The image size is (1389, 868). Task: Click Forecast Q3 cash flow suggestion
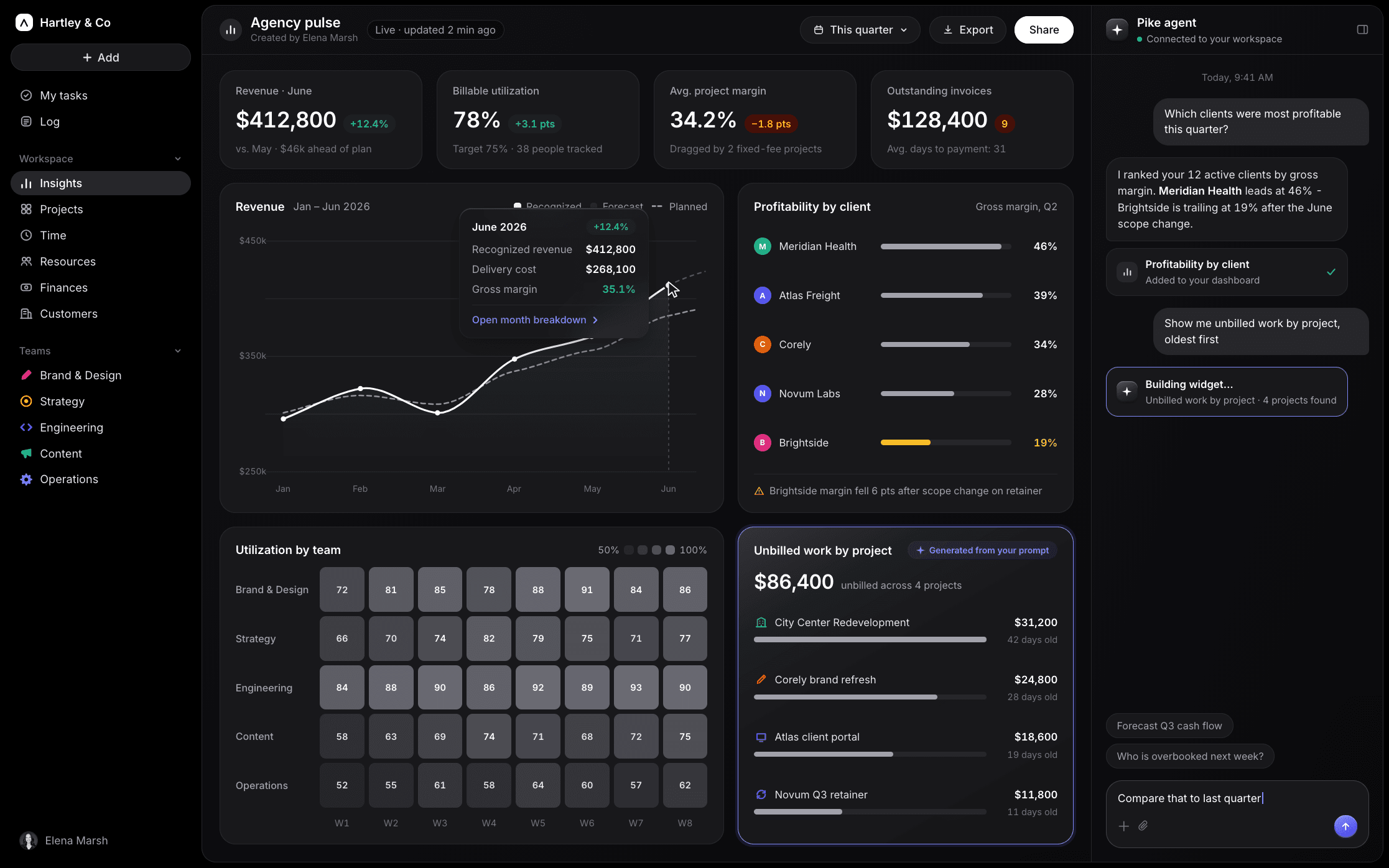point(1169,726)
